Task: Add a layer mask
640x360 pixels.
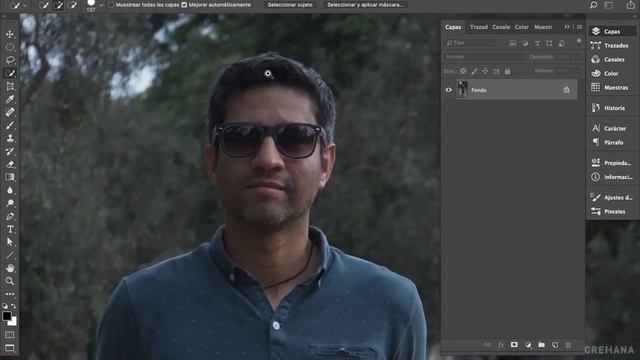Action: pos(514,345)
